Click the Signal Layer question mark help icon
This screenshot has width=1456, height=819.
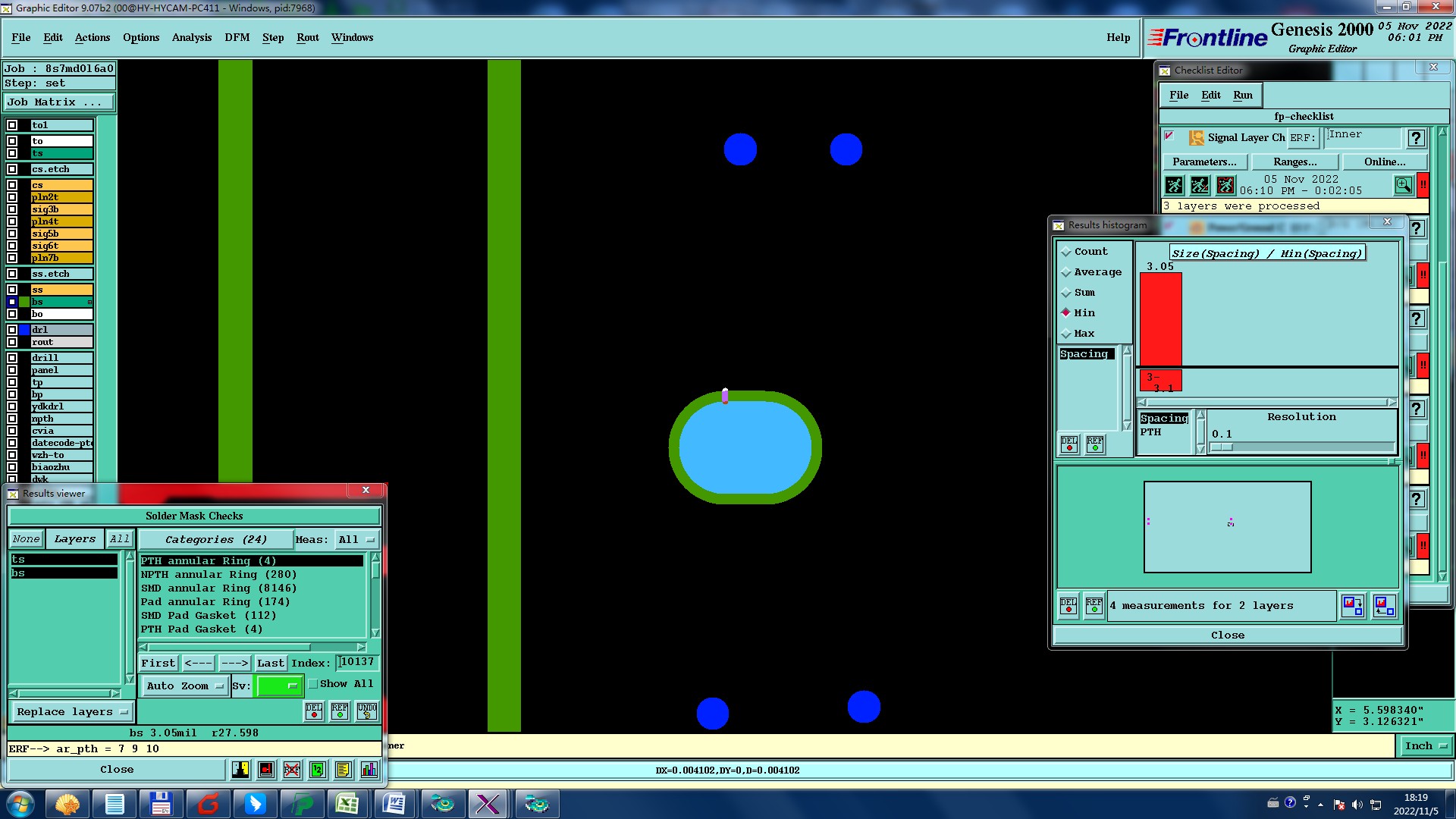(1415, 138)
